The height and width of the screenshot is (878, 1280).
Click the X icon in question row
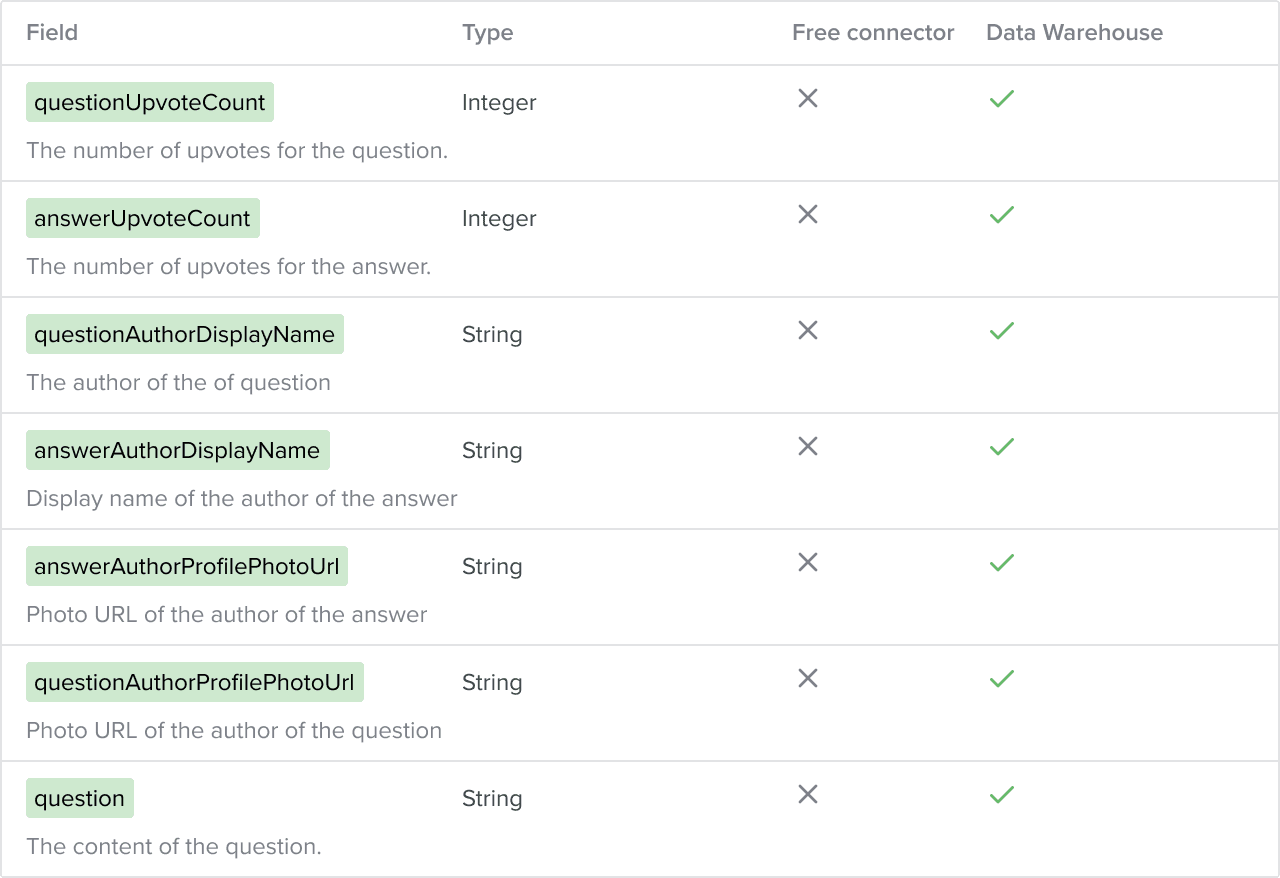808,794
